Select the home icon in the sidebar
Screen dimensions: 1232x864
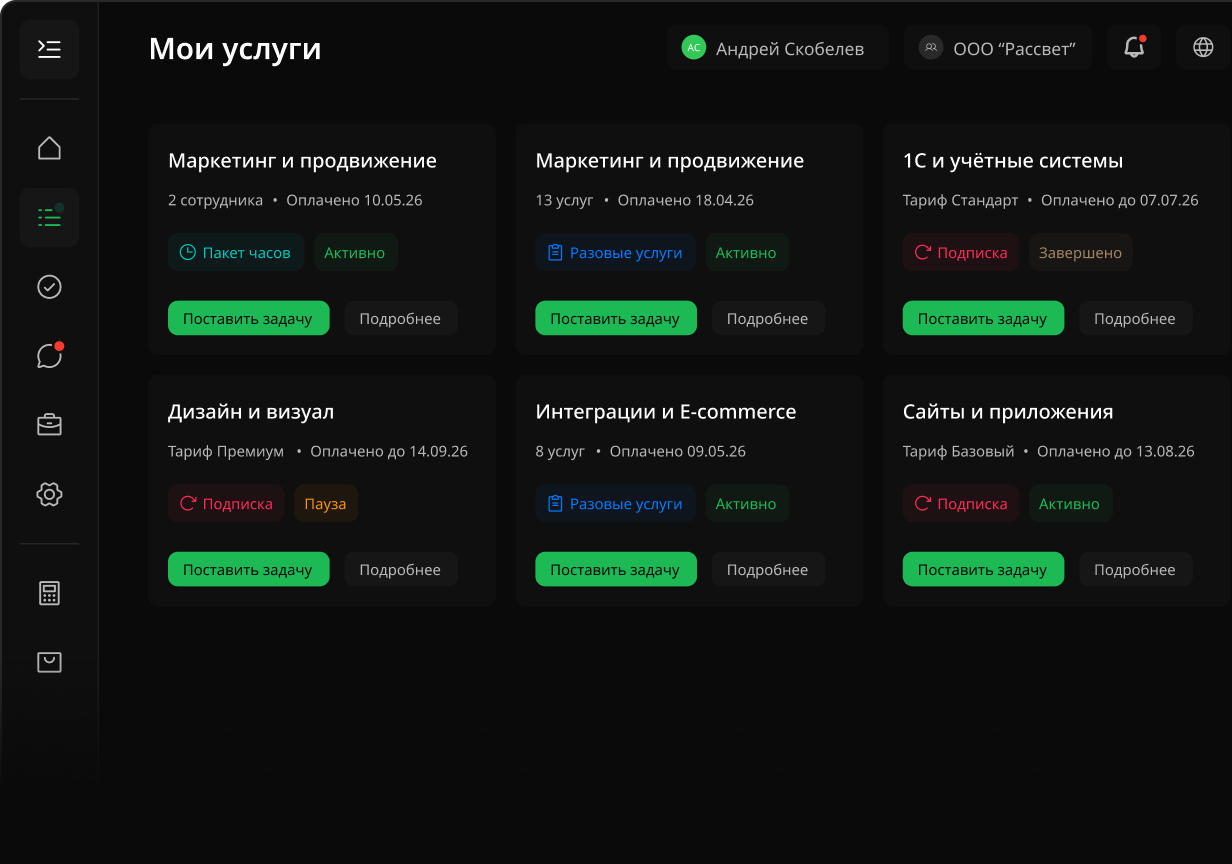tap(49, 147)
